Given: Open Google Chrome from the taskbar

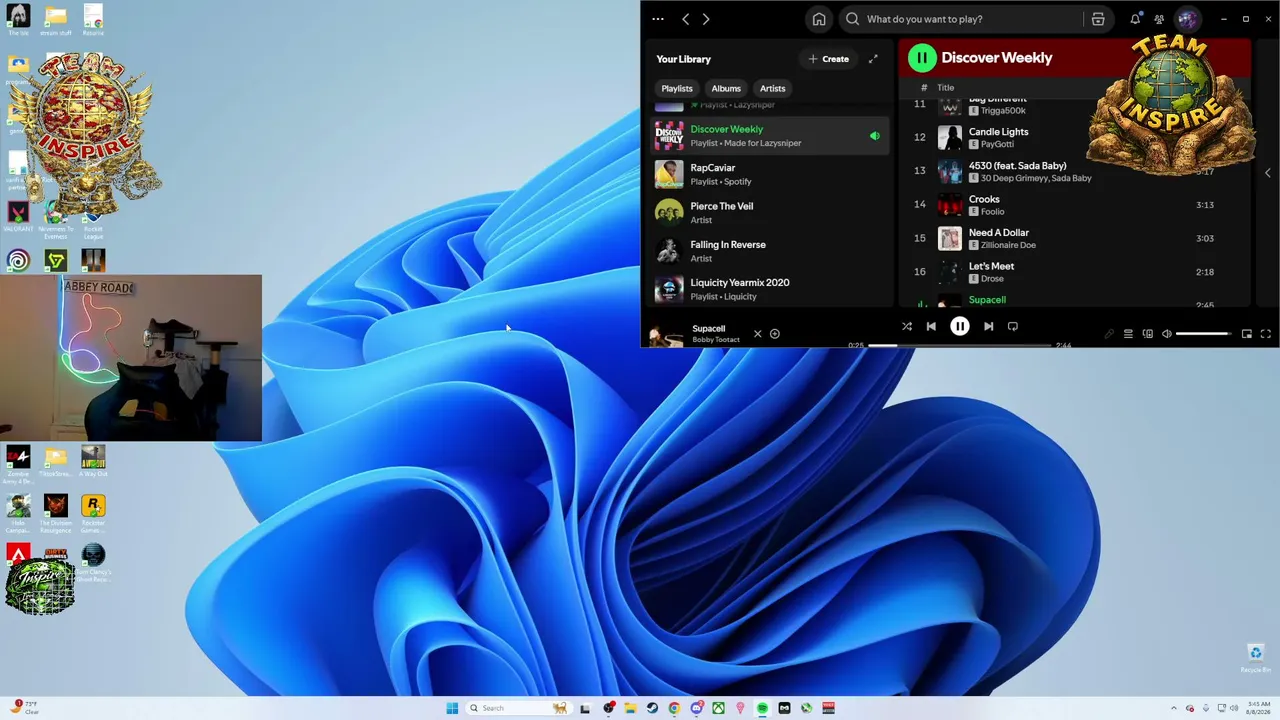Looking at the screenshot, I should [674, 708].
